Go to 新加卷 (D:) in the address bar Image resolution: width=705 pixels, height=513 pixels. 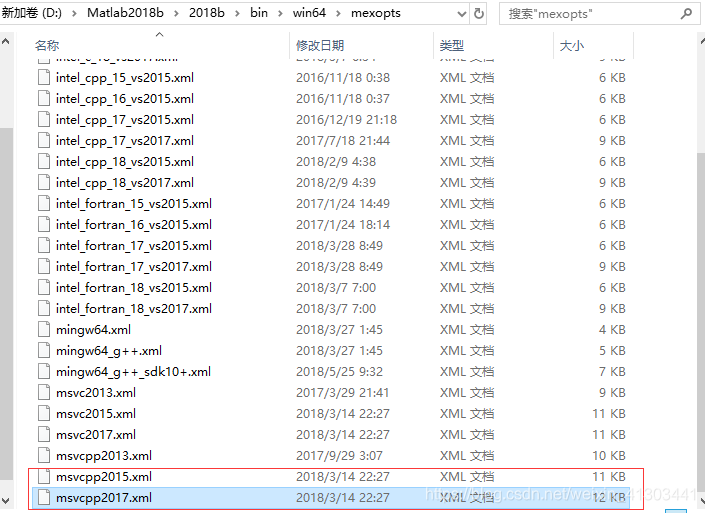tap(32, 13)
